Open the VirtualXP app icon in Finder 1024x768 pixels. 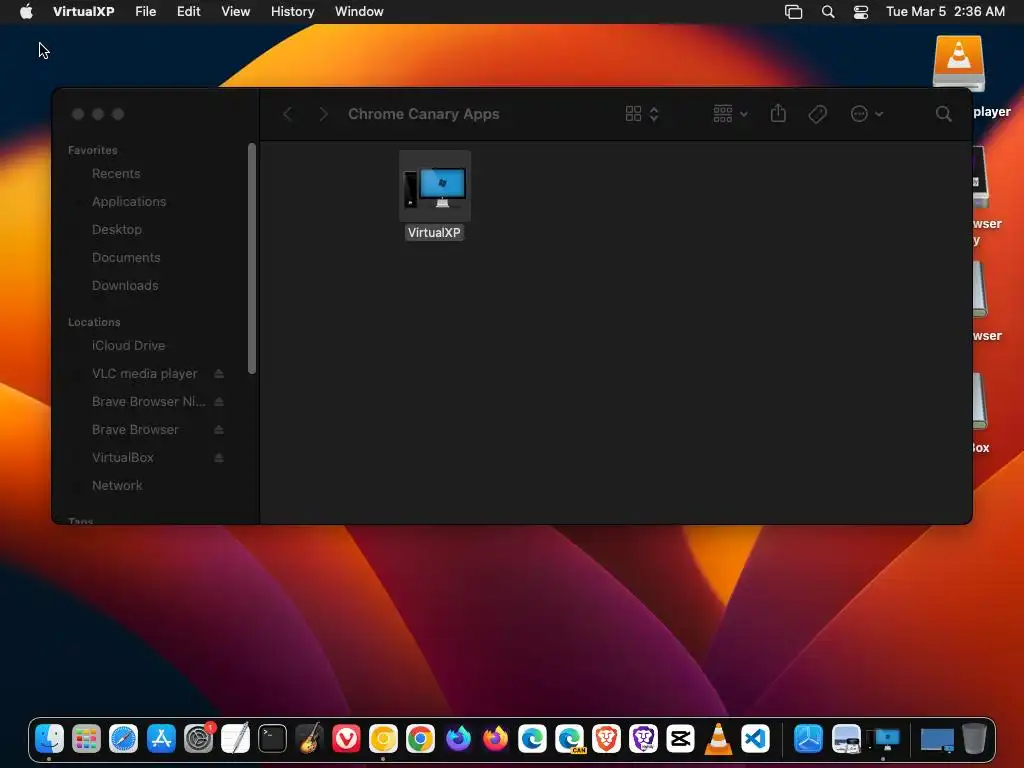tap(435, 186)
